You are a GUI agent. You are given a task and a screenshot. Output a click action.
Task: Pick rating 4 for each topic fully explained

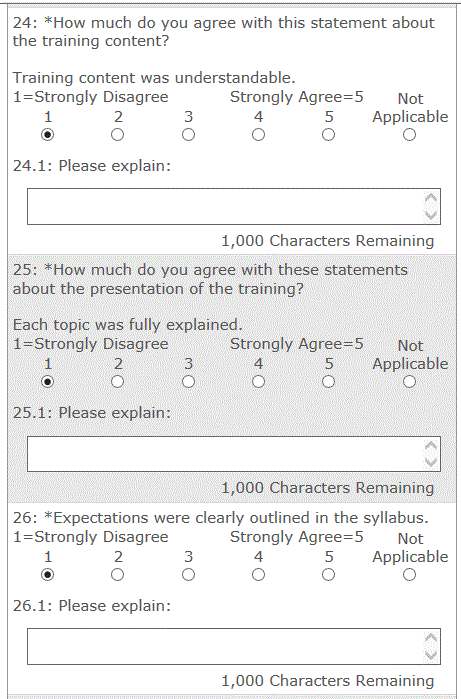pyautogui.click(x=259, y=382)
